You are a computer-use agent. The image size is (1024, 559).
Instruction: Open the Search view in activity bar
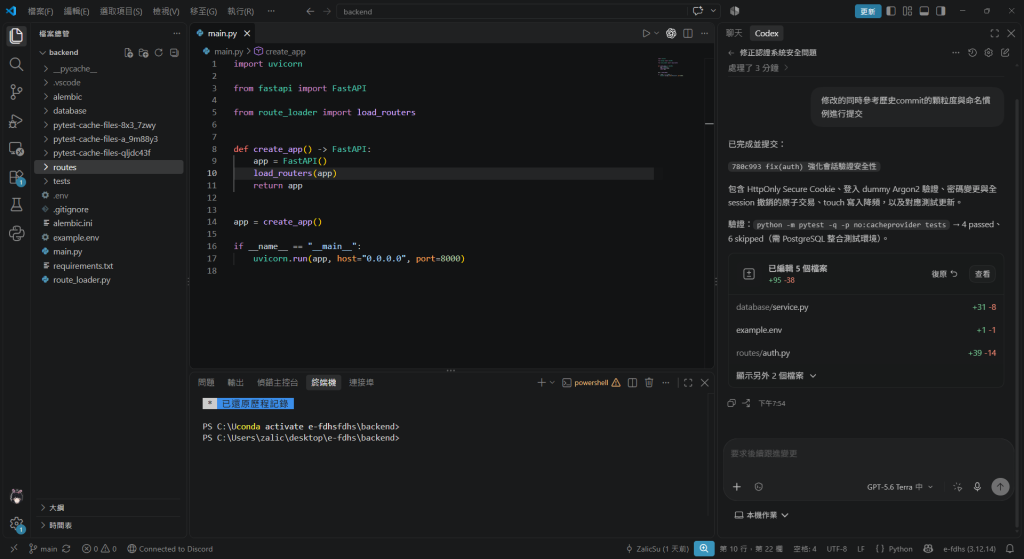[16, 64]
